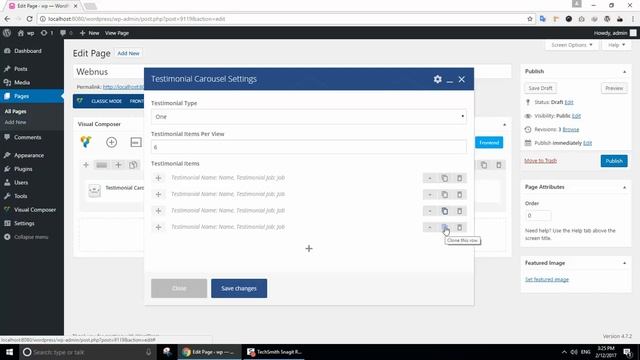This screenshot has height=360, width=640.
Task: Click the Add New button beside Edit Page
Action: pyautogui.click(x=128, y=53)
